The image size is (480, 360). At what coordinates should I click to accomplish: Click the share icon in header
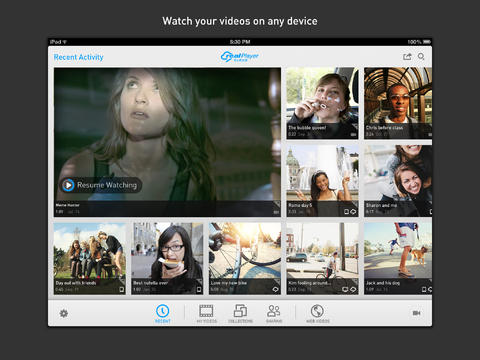pos(407,57)
